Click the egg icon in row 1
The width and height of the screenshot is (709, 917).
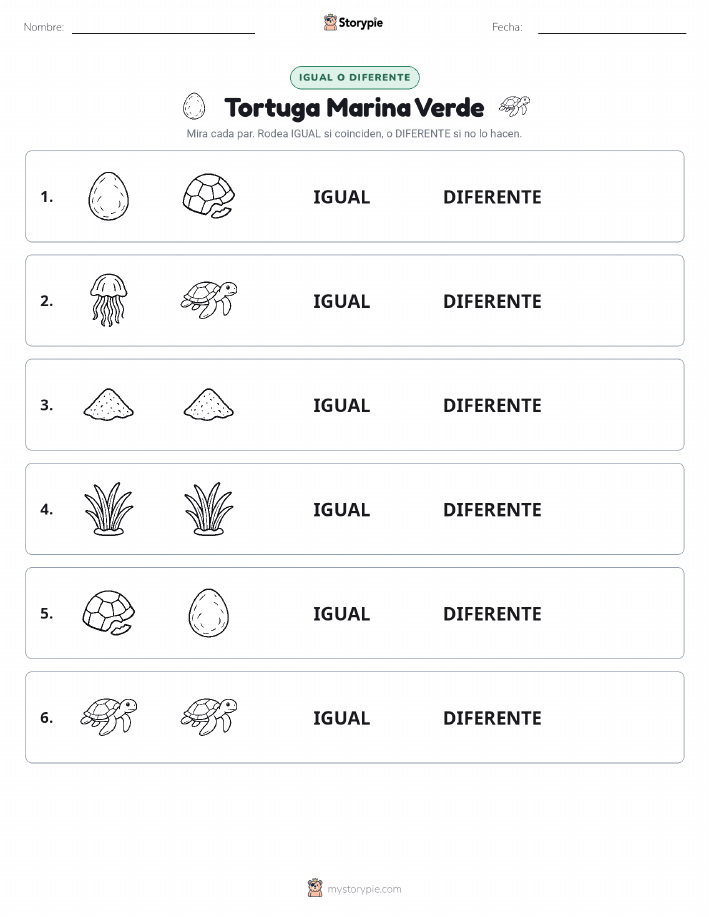[108, 196]
